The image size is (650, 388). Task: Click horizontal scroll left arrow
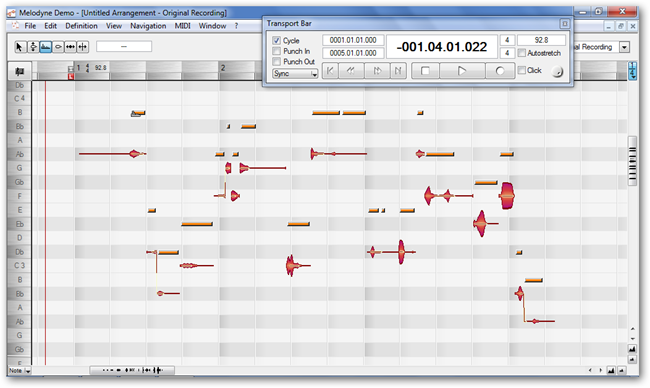click(x=590, y=370)
